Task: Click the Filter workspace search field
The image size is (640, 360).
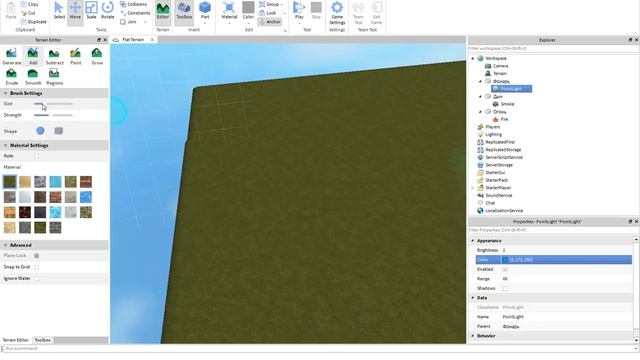Action: coord(553,49)
